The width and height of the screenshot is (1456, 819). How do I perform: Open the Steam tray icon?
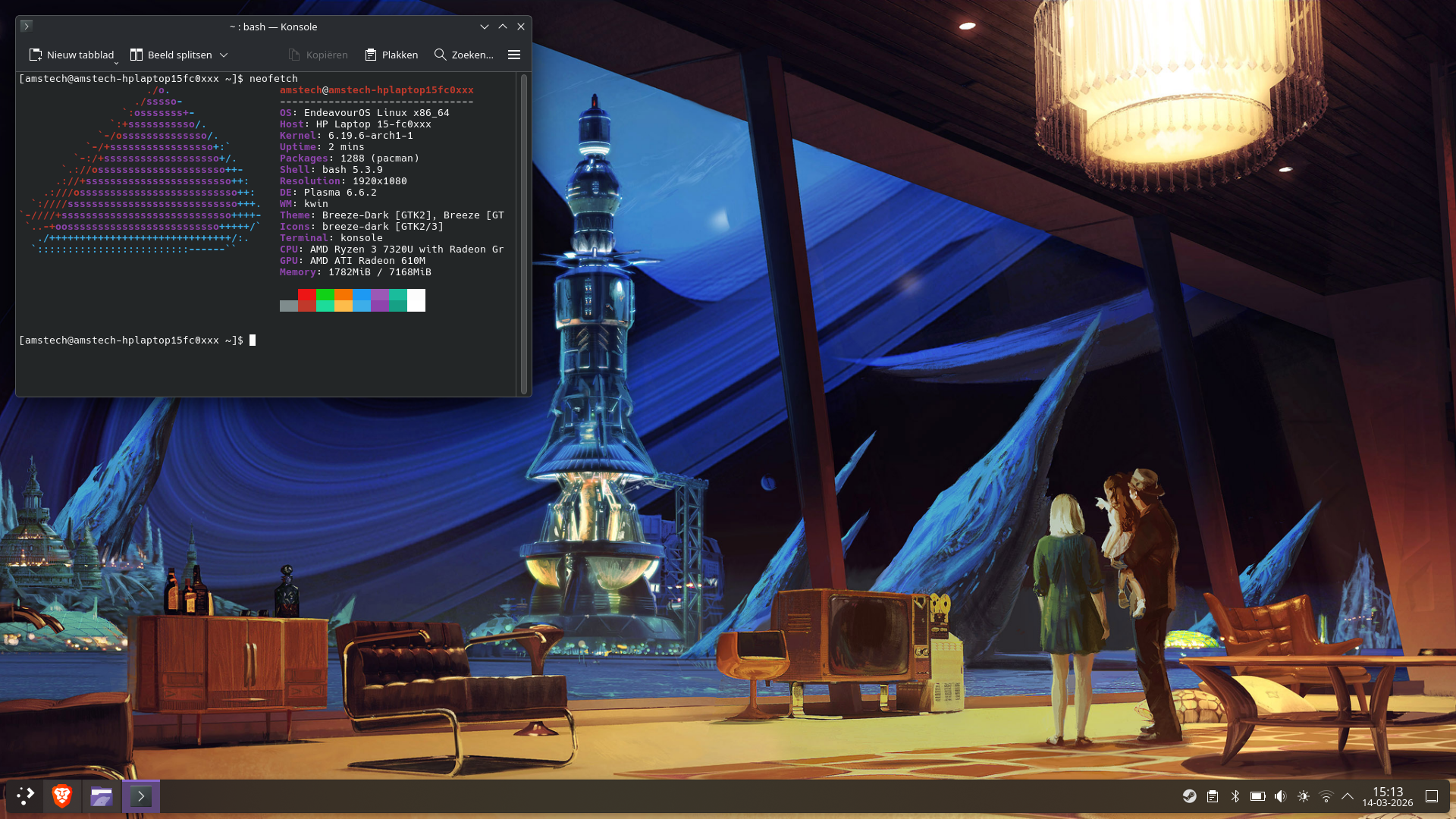tap(1190, 796)
